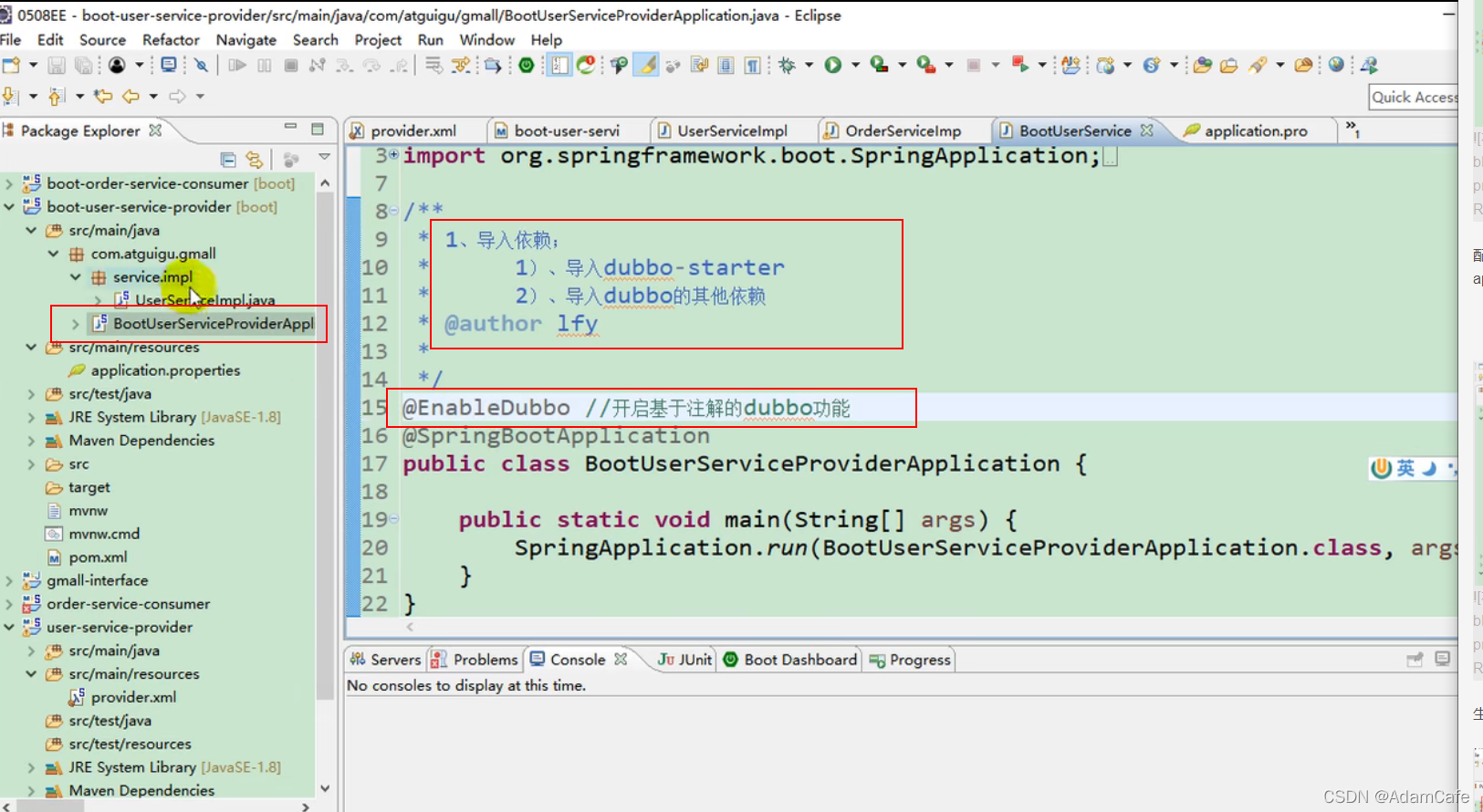This screenshot has width=1483, height=812.
Task: Open Package Explorer View Menu dropdown
Action: [x=324, y=158]
